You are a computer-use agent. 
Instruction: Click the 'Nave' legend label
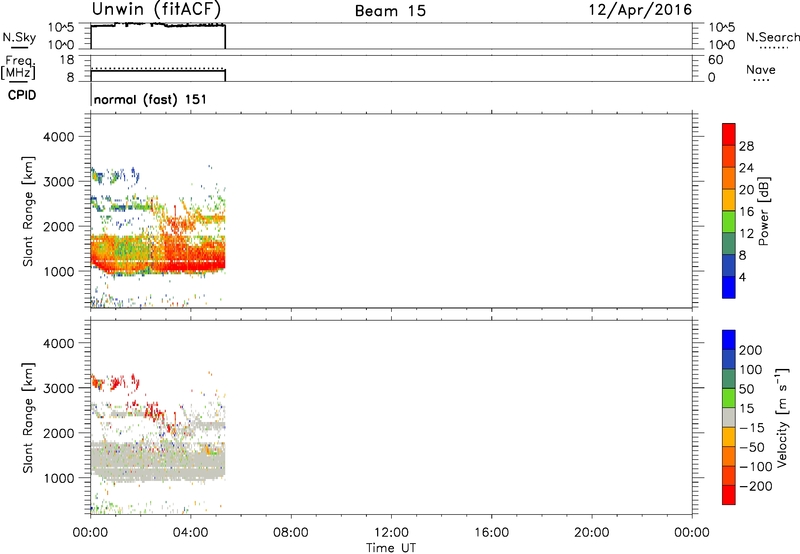(761, 70)
